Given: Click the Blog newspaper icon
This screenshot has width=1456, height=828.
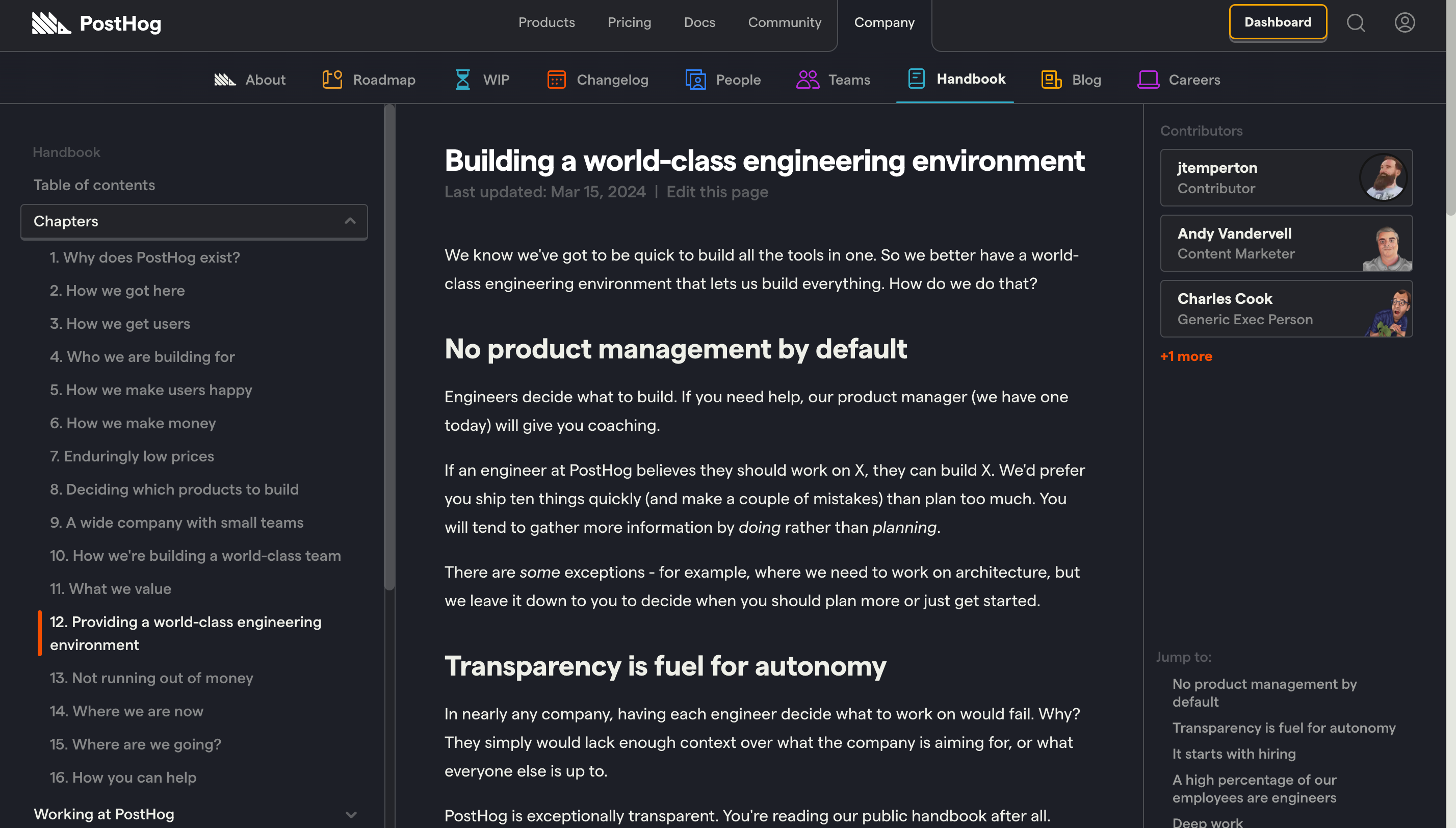Looking at the screenshot, I should (1051, 80).
